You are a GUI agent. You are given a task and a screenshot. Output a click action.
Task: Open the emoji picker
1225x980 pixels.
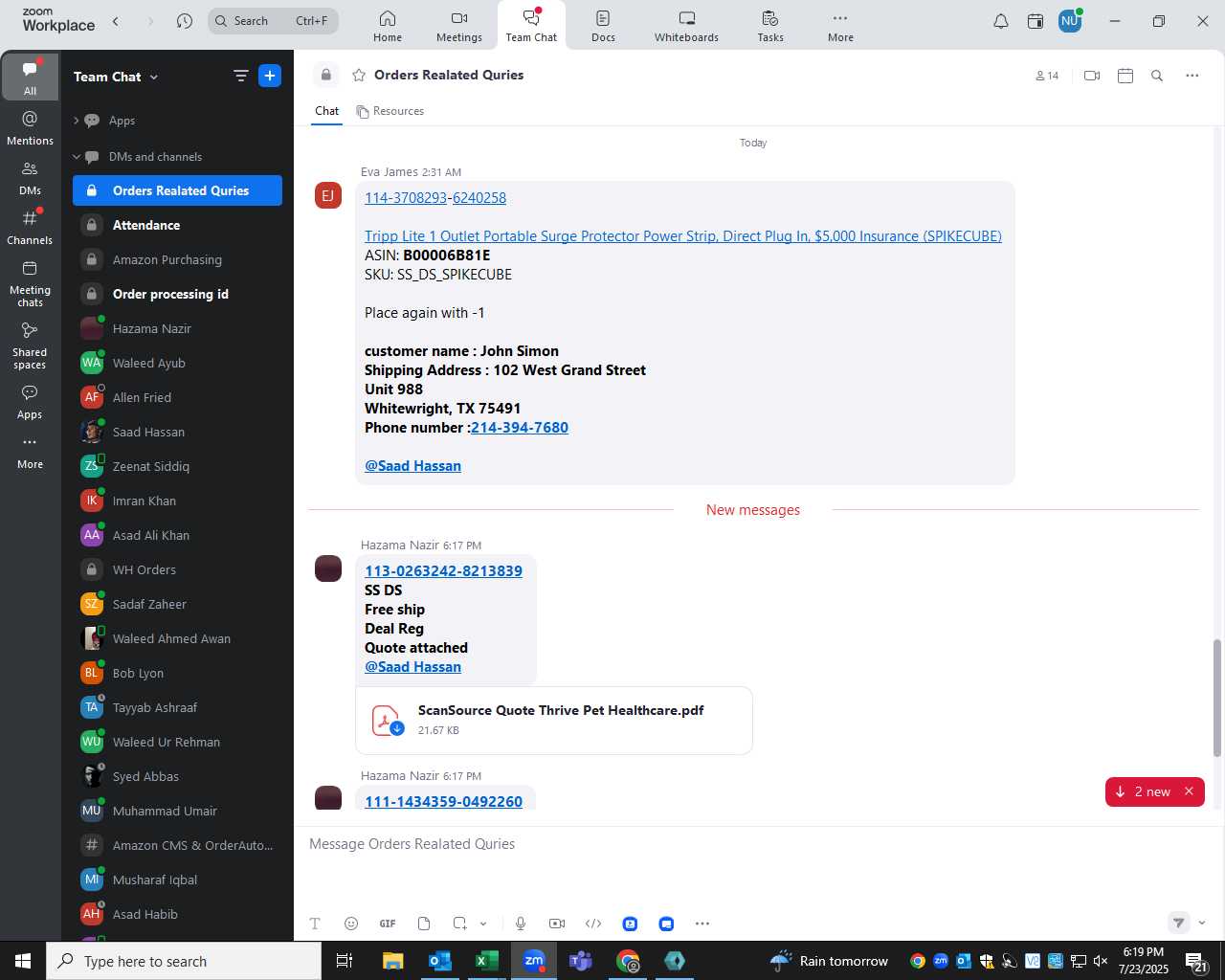(351, 924)
